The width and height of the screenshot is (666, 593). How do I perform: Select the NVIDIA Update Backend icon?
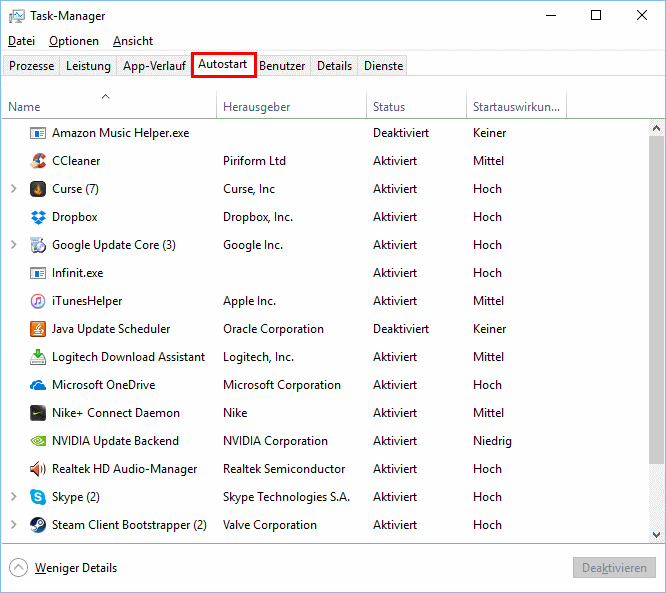pos(38,441)
